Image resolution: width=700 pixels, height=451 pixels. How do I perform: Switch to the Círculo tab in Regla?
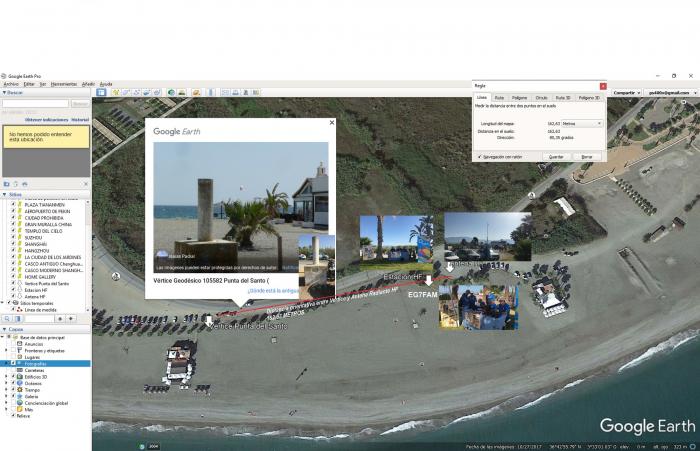[x=541, y=98]
